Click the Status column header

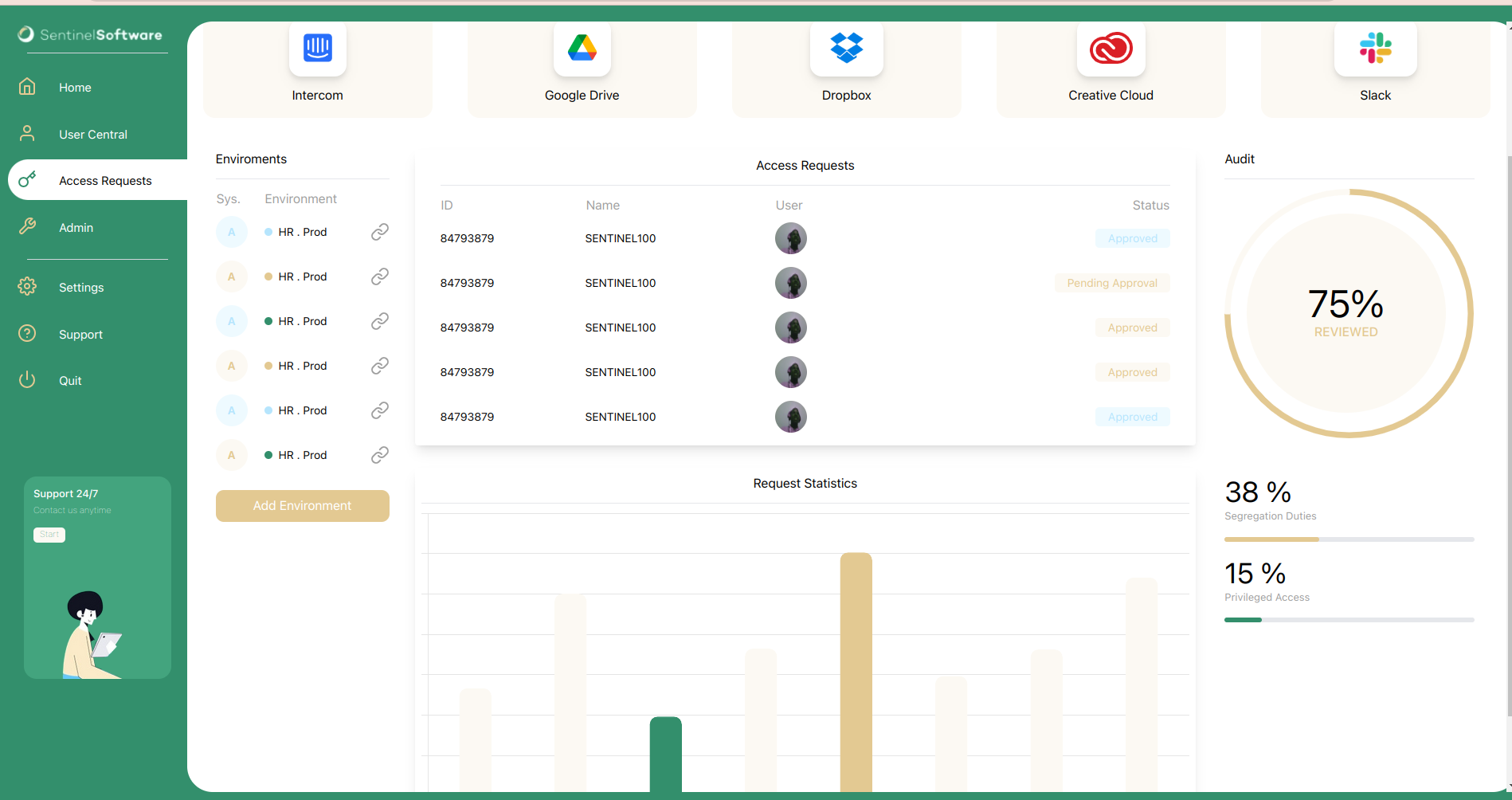pyautogui.click(x=1151, y=206)
